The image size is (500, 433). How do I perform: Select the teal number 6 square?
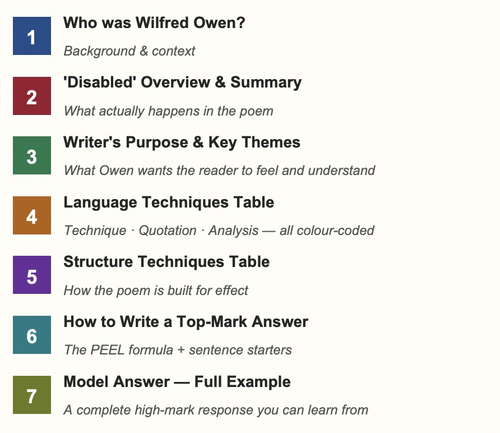click(x=32, y=335)
